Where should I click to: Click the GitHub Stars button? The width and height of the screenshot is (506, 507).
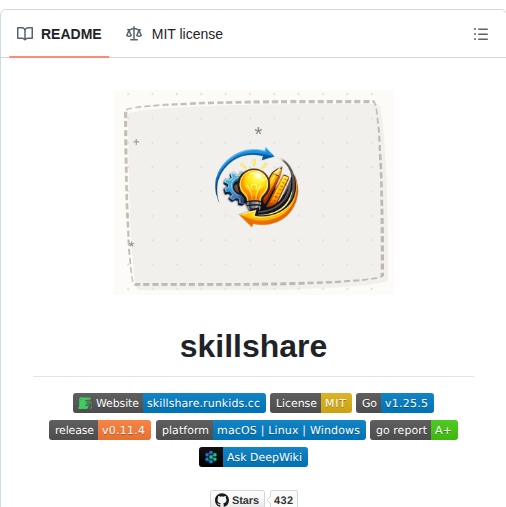(x=237, y=500)
